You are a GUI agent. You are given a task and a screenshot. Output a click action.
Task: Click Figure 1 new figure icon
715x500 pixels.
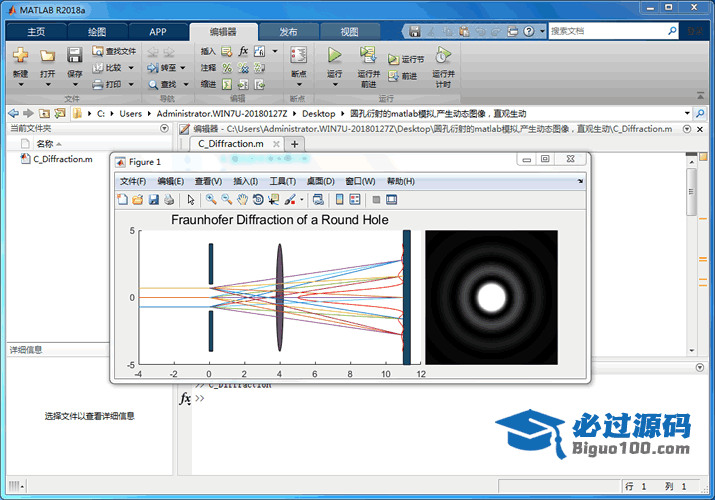[122, 200]
